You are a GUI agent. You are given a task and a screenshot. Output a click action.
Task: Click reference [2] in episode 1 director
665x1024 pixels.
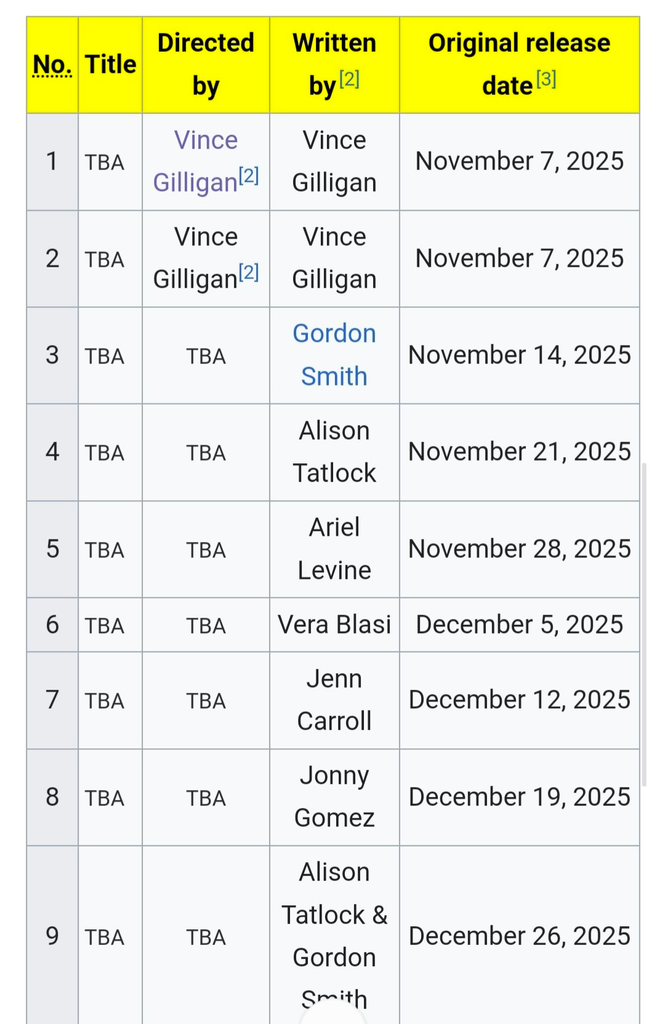click(248, 176)
